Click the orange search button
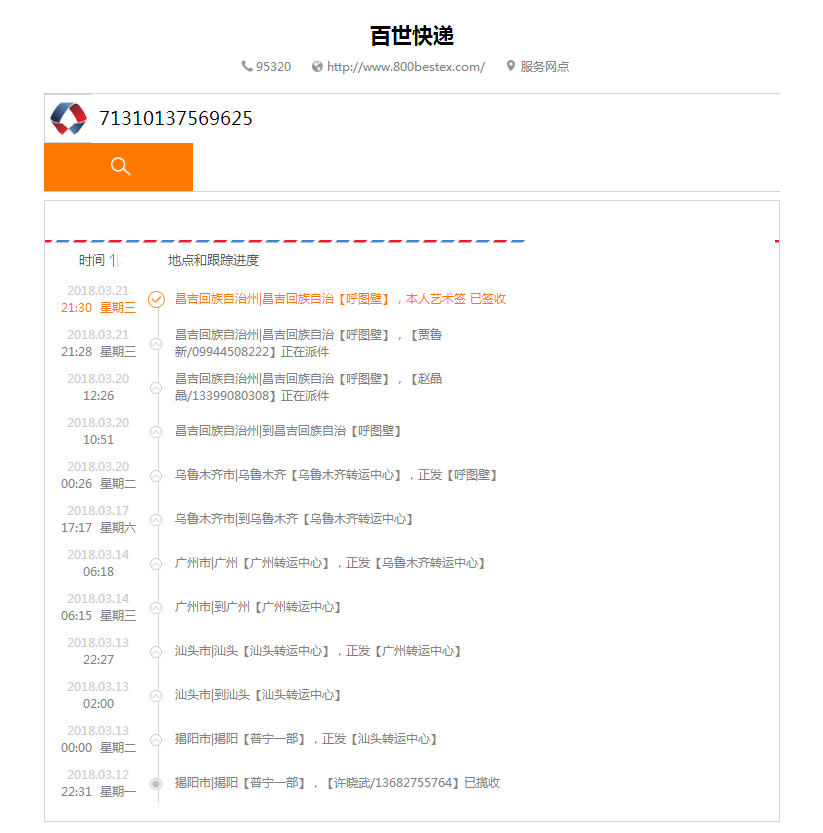823x833 pixels. 118,167
